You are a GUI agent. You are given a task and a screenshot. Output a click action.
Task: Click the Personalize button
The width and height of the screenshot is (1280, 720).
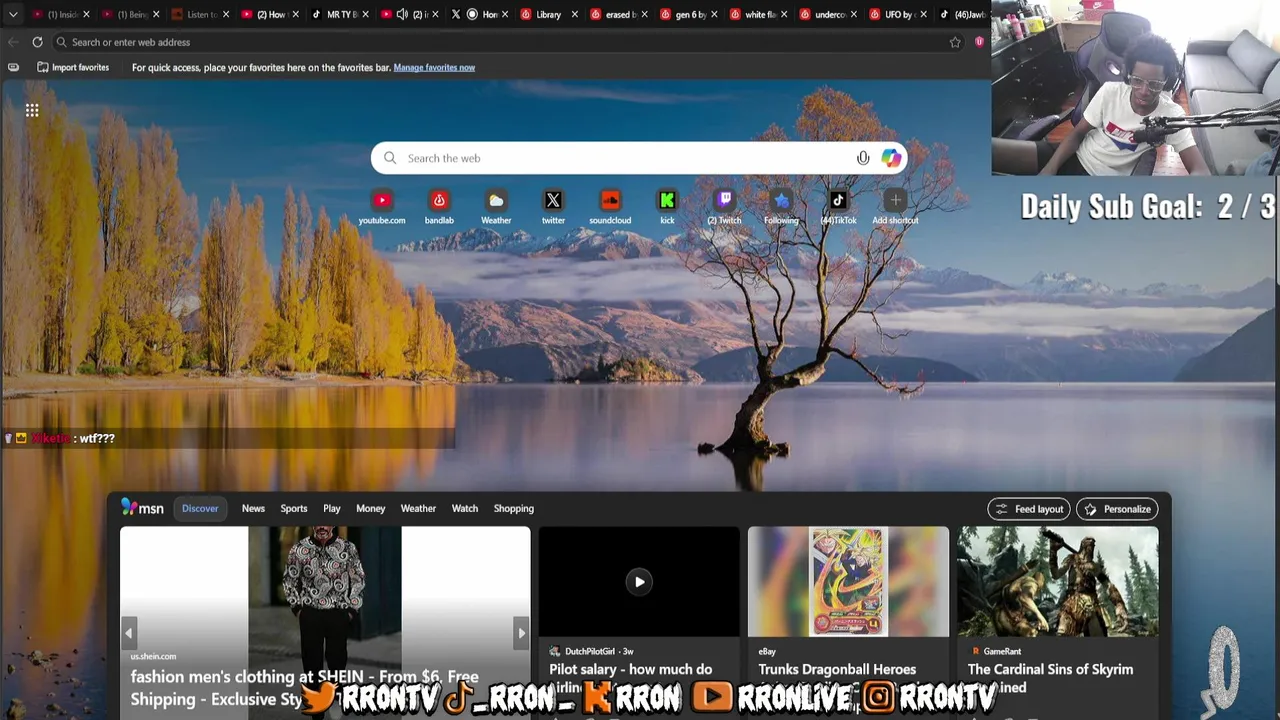(x=1117, y=509)
